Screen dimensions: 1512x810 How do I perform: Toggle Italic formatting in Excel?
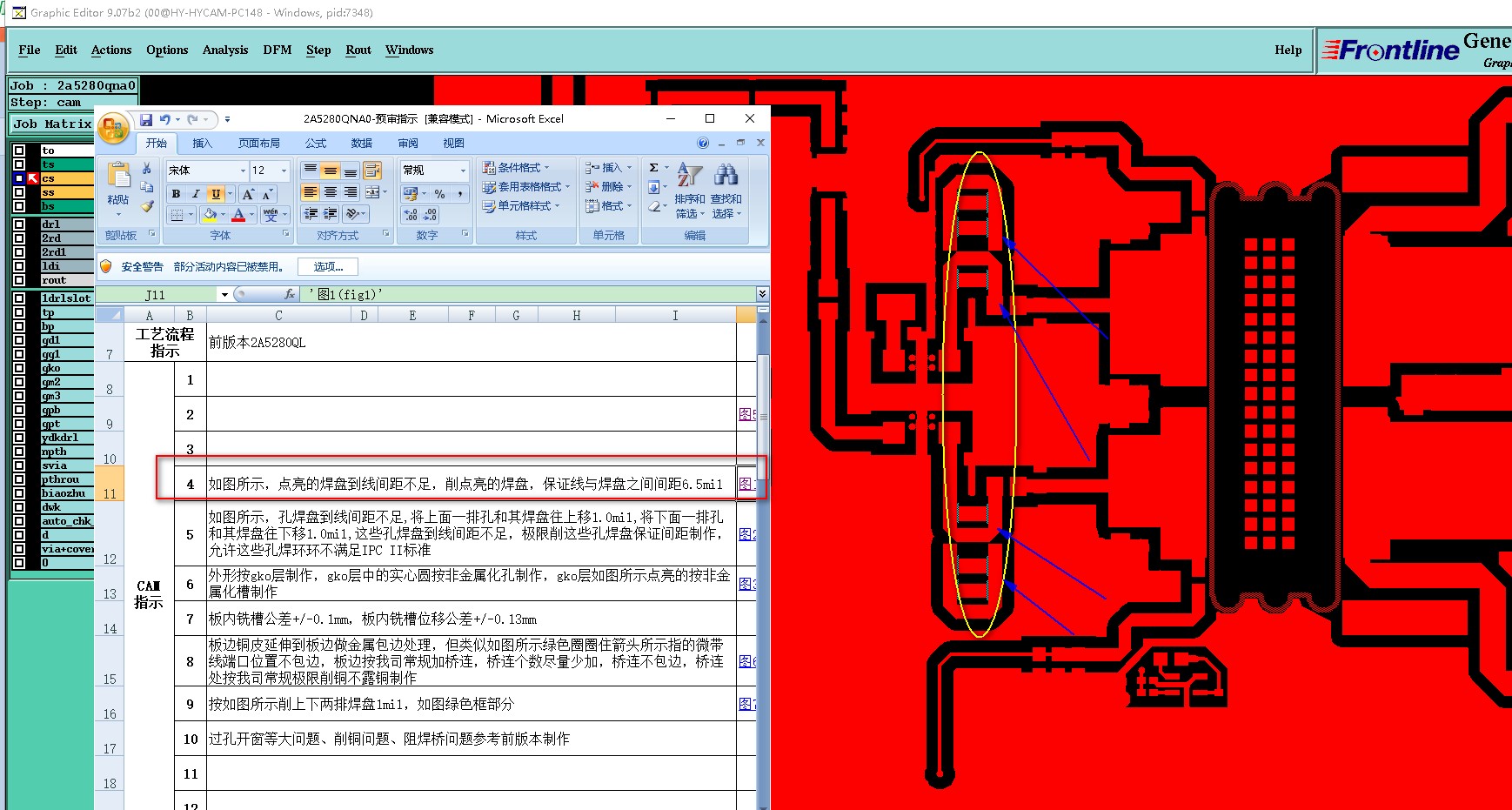coord(196,194)
